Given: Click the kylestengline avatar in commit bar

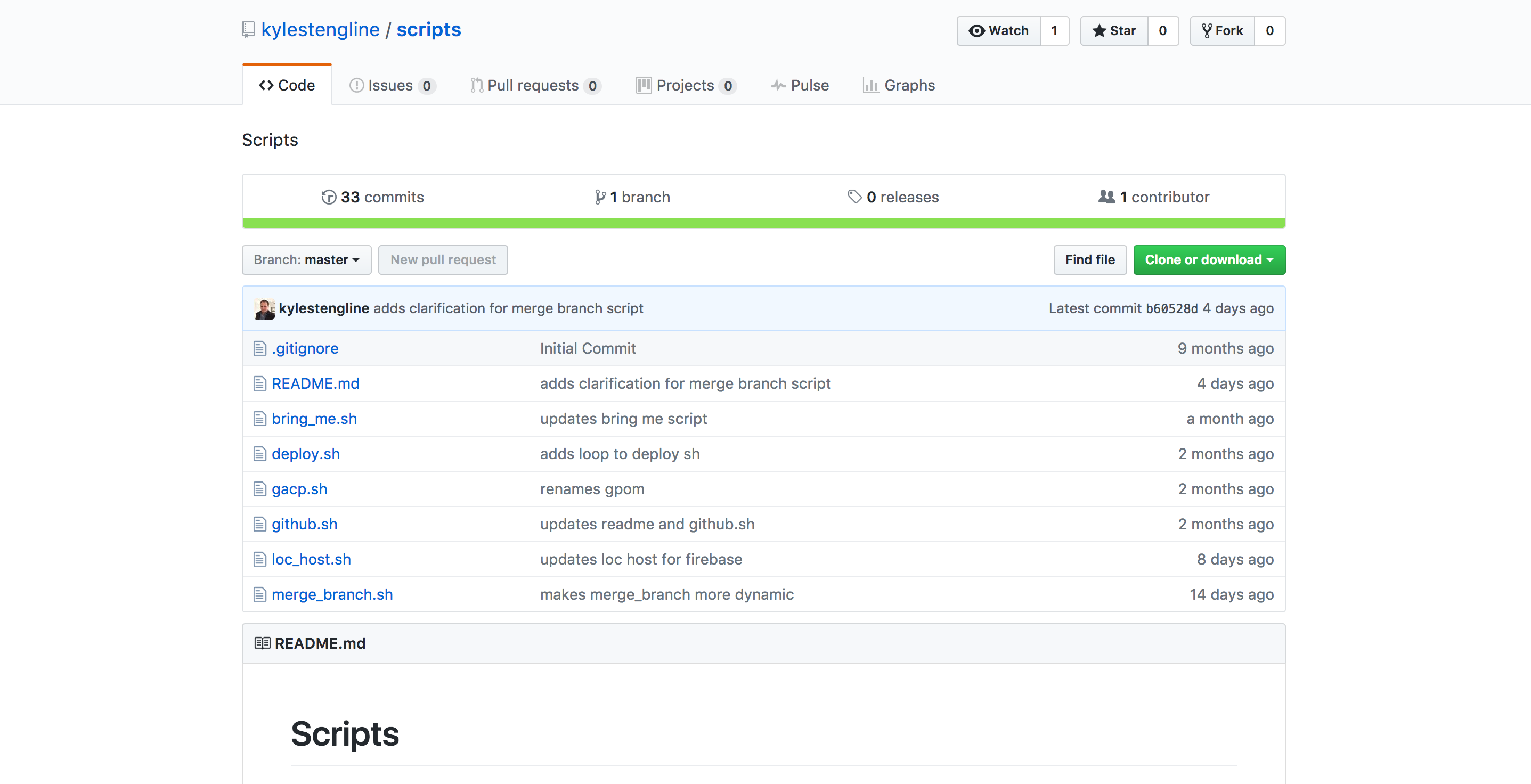Looking at the screenshot, I should [x=264, y=308].
